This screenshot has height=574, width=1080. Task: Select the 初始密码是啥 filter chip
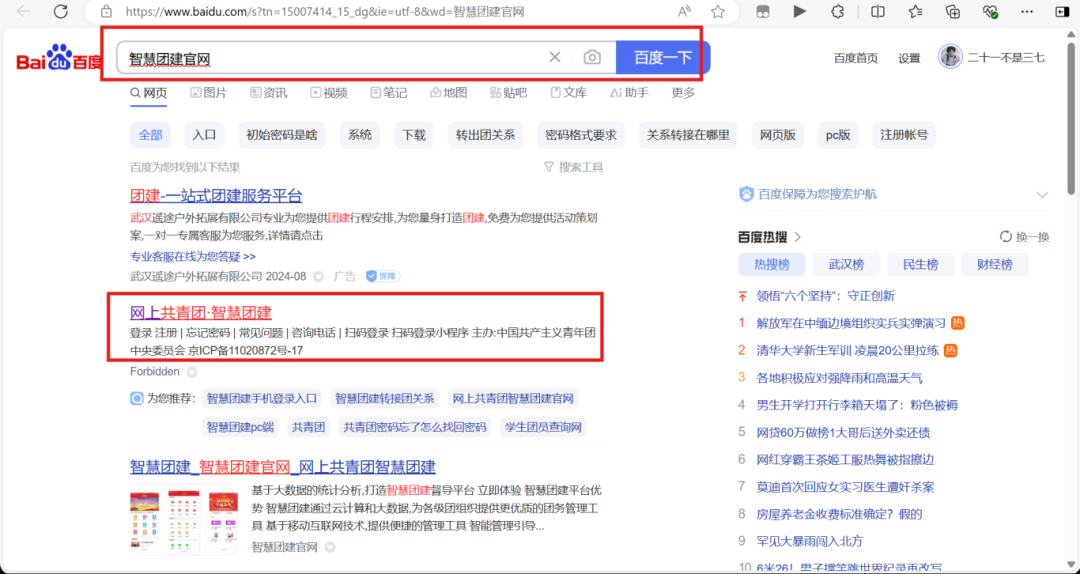point(282,135)
